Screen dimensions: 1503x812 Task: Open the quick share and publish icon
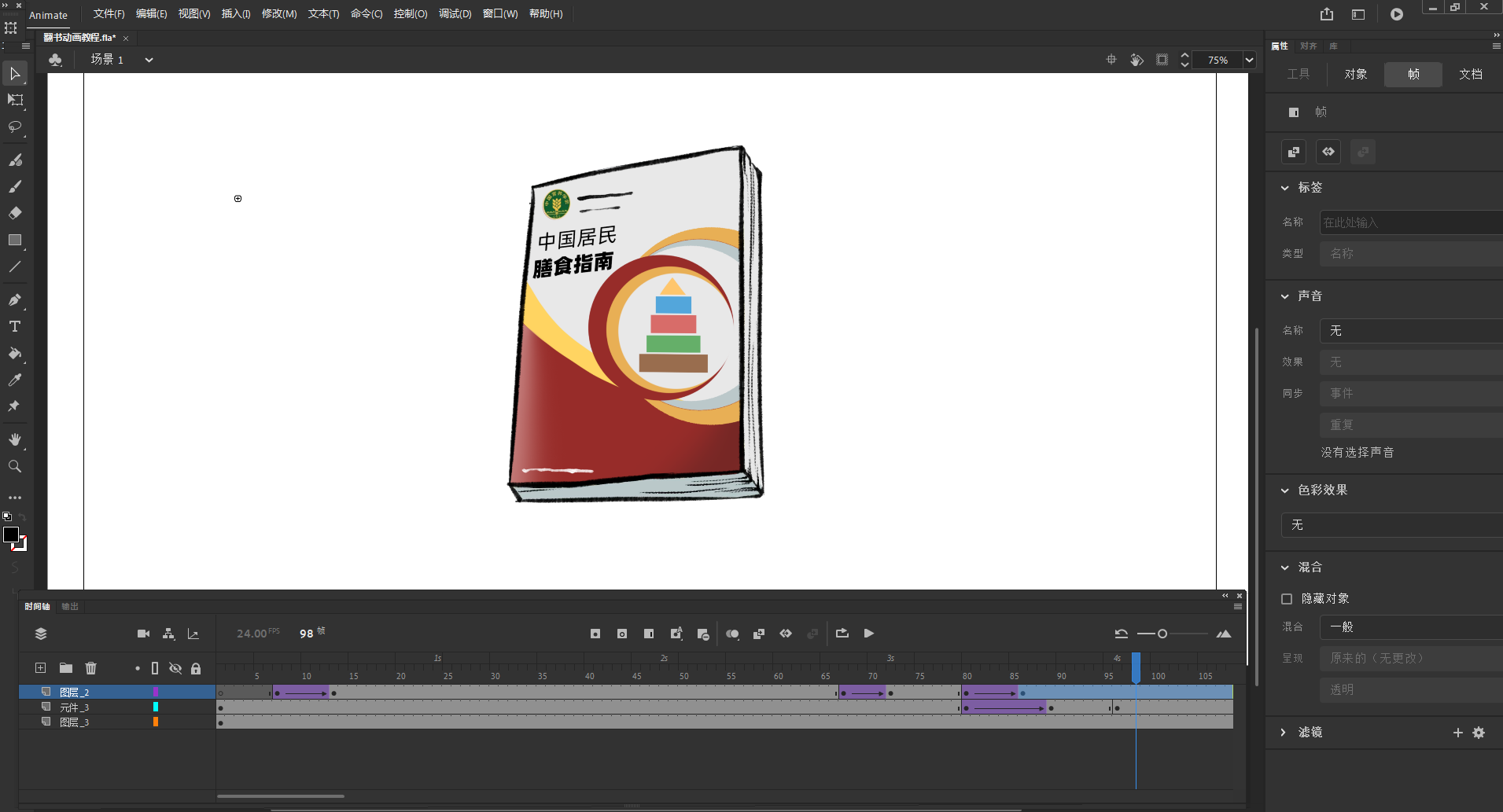click(1327, 14)
